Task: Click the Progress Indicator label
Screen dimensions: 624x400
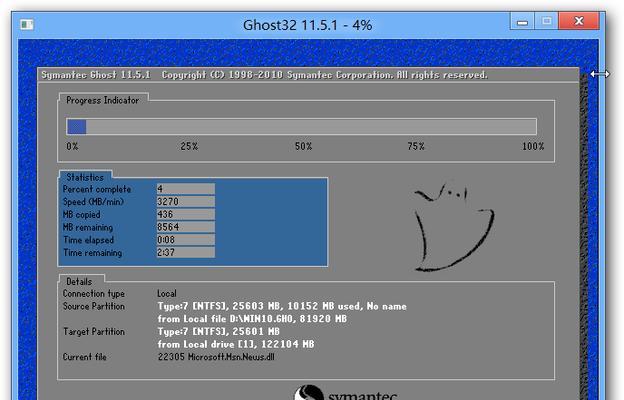Action: coord(103,100)
